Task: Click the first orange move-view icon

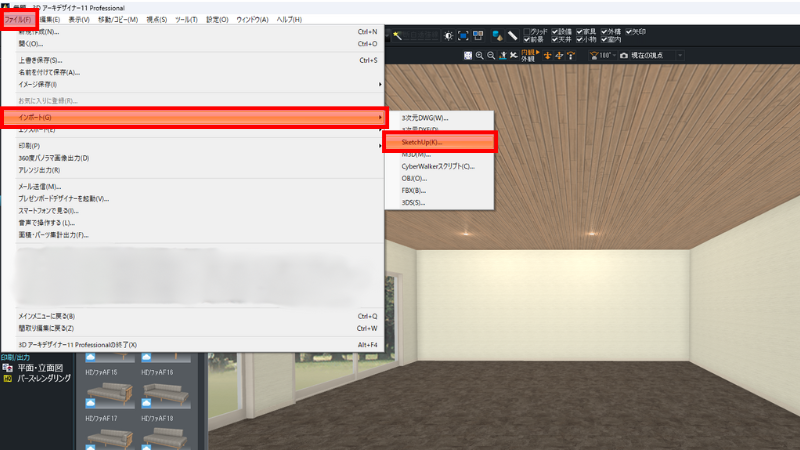Action: (x=547, y=56)
